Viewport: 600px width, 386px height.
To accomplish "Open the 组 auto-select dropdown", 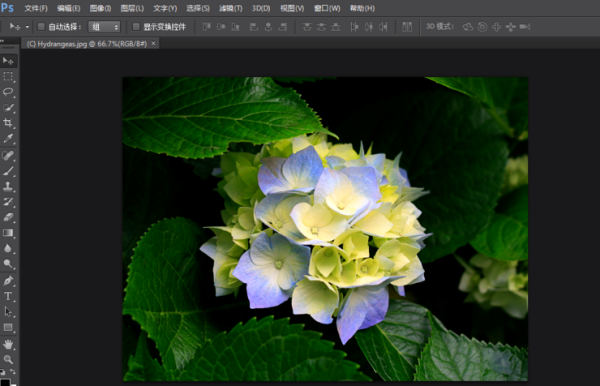I will coord(104,27).
